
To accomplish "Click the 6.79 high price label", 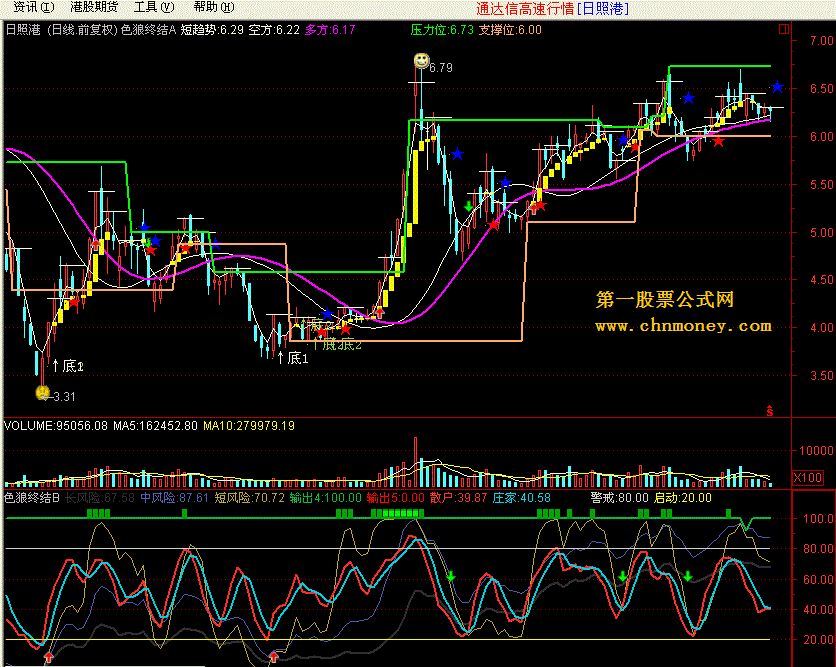I will coord(441,68).
